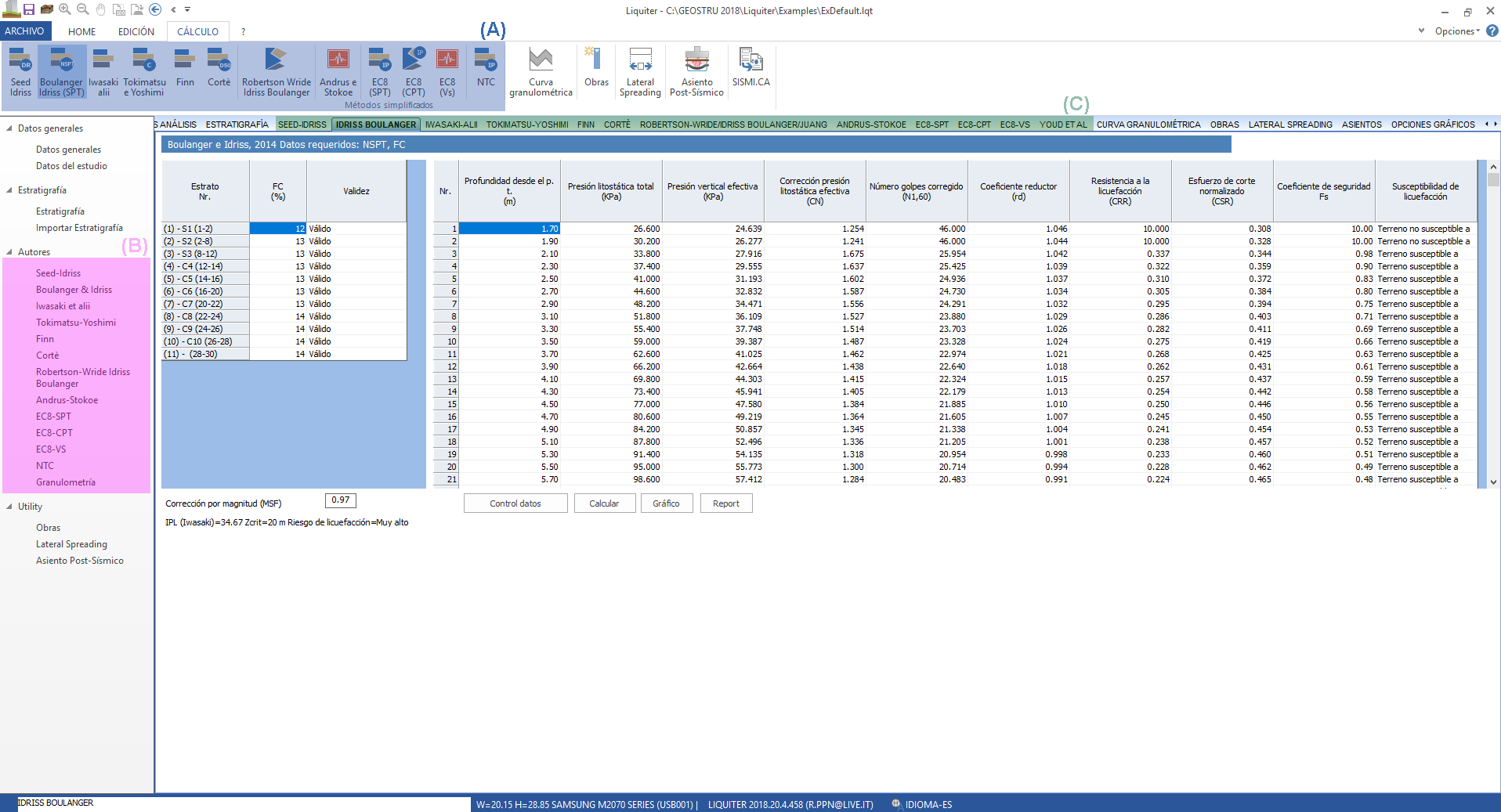Click the Report button

pyautogui.click(x=726, y=503)
